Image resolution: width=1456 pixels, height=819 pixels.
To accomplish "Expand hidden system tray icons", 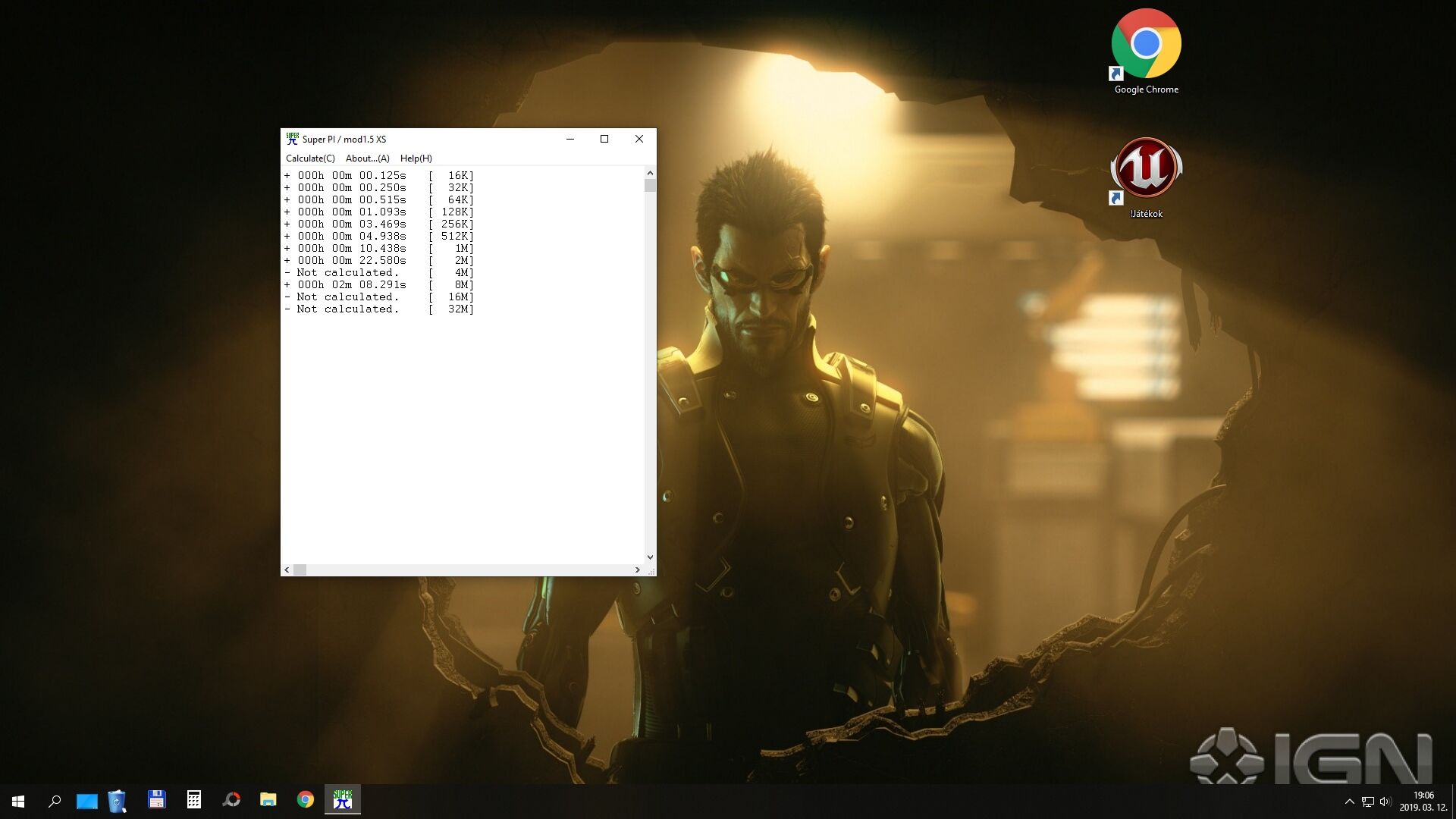I will (x=1349, y=802).
